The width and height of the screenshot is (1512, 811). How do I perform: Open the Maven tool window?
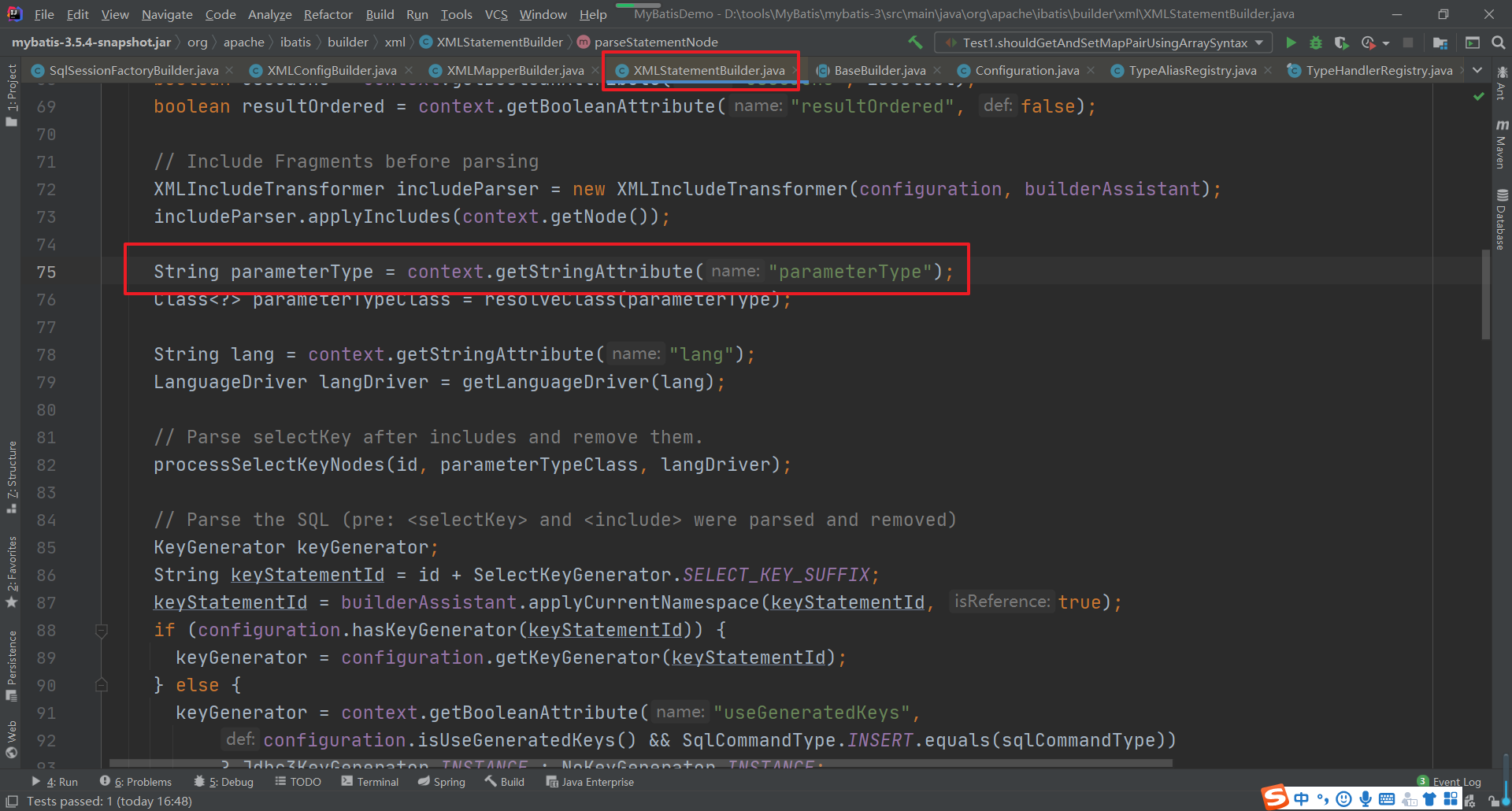pyautogui.click(x=1501, y=144)
